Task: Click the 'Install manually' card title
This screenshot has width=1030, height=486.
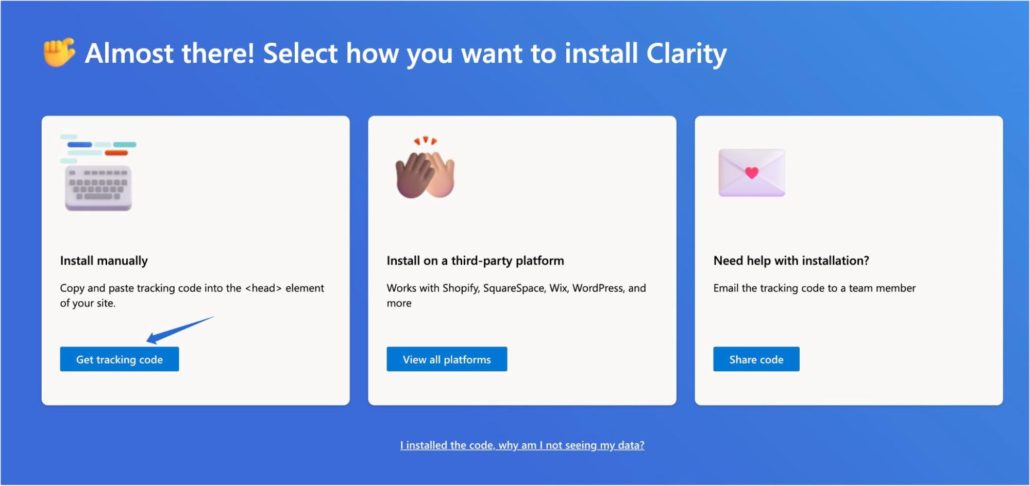Action: point(104,261)
